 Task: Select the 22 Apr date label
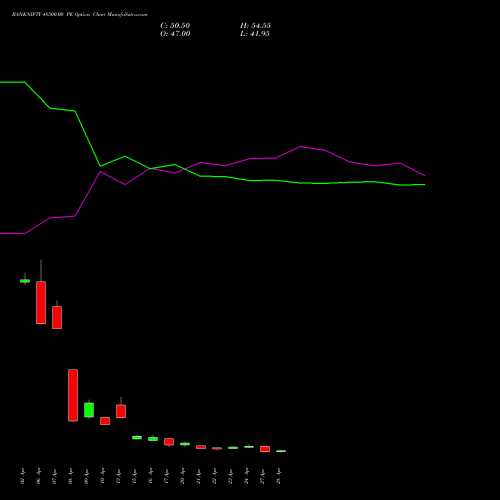coord(215,476)
